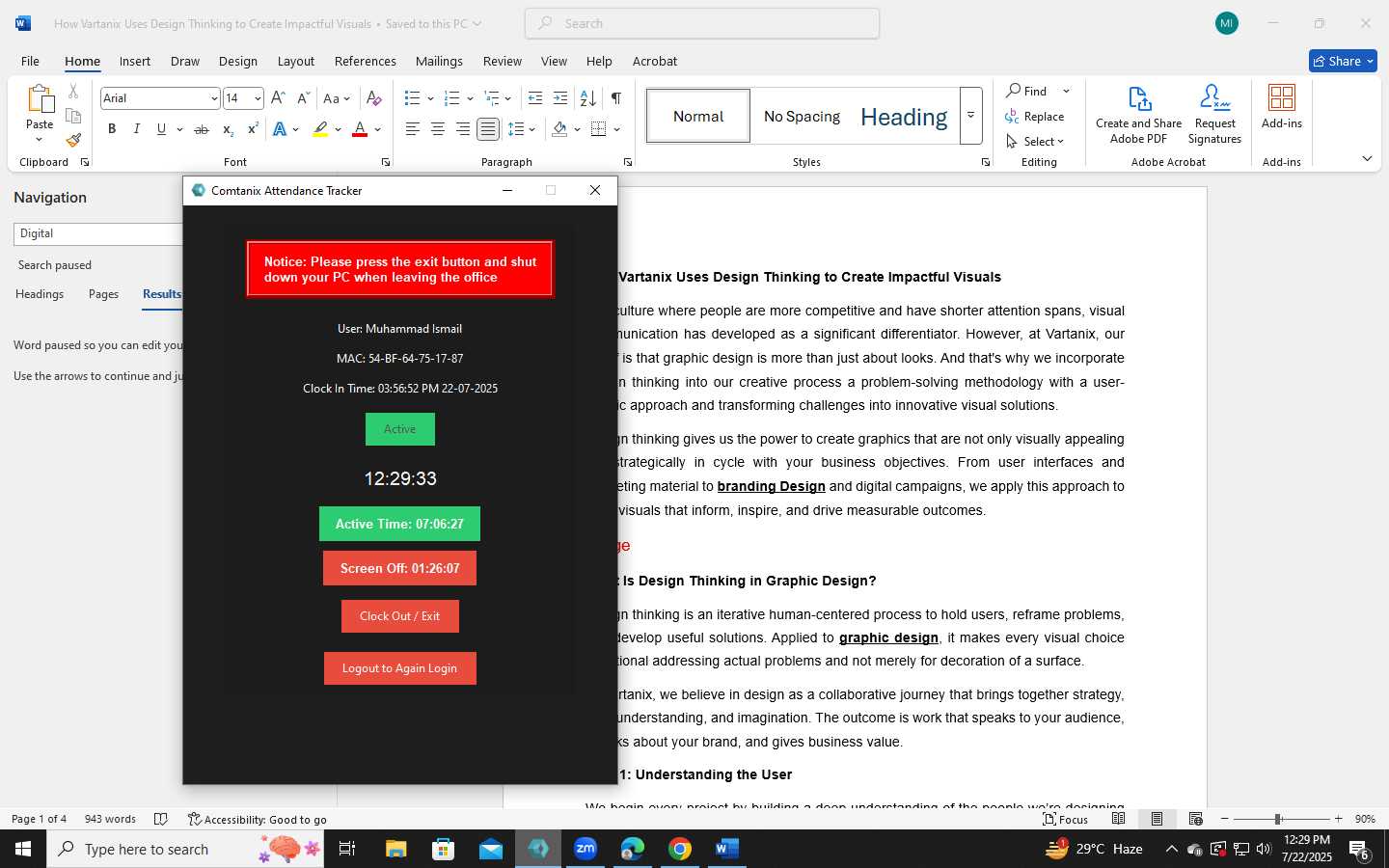Toggle bold formatting

(112, 129)
